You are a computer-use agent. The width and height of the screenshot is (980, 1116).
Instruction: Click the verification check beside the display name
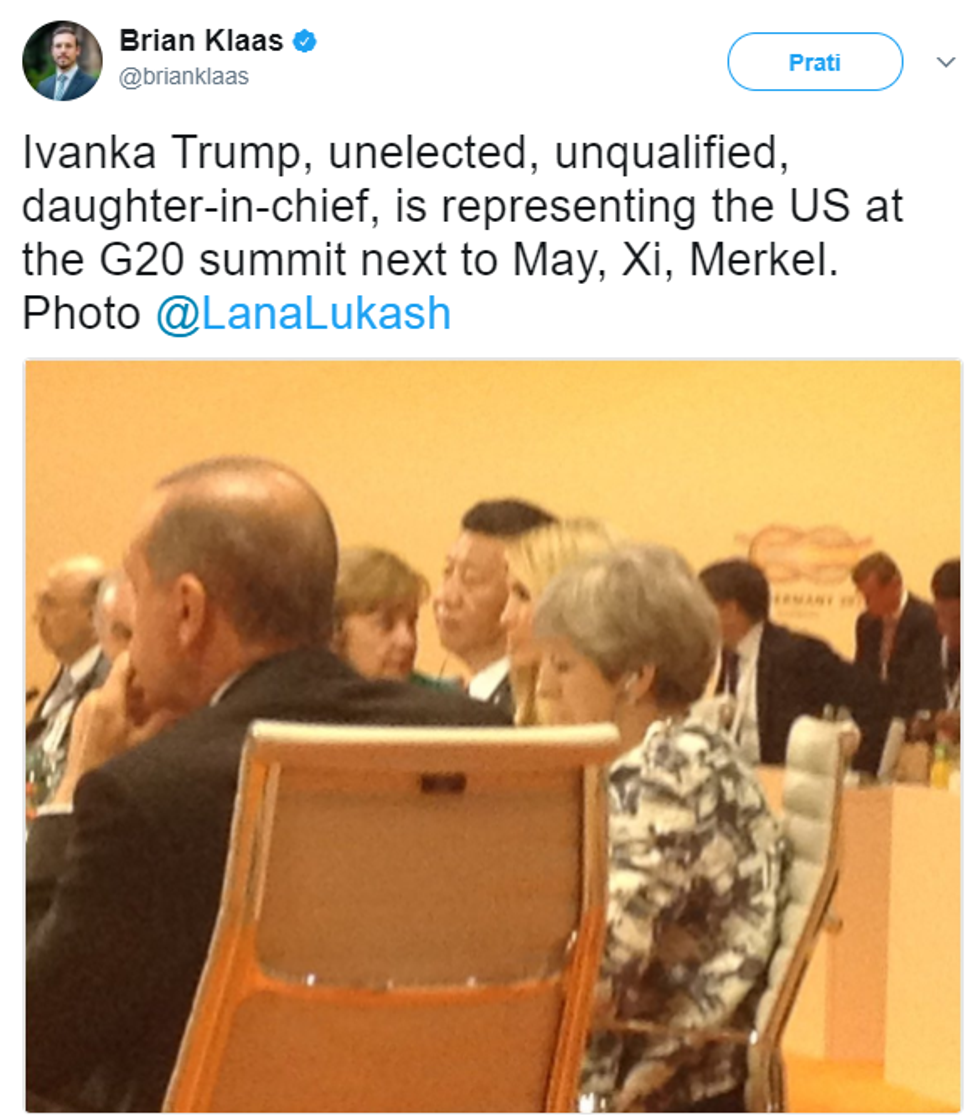point(306,41)
